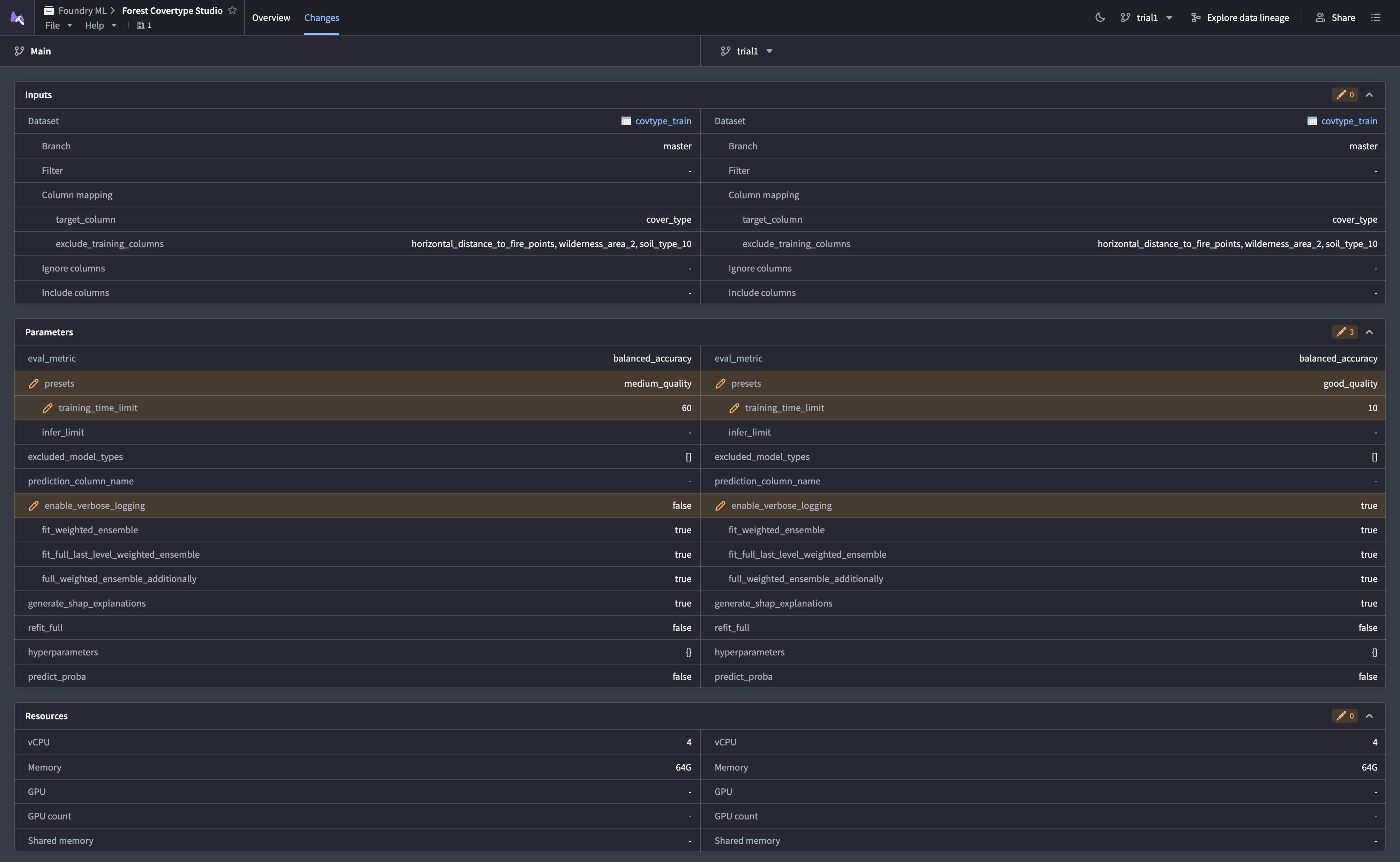
Task: Click dataset table icon on Main side
Action: pos(626,121)
